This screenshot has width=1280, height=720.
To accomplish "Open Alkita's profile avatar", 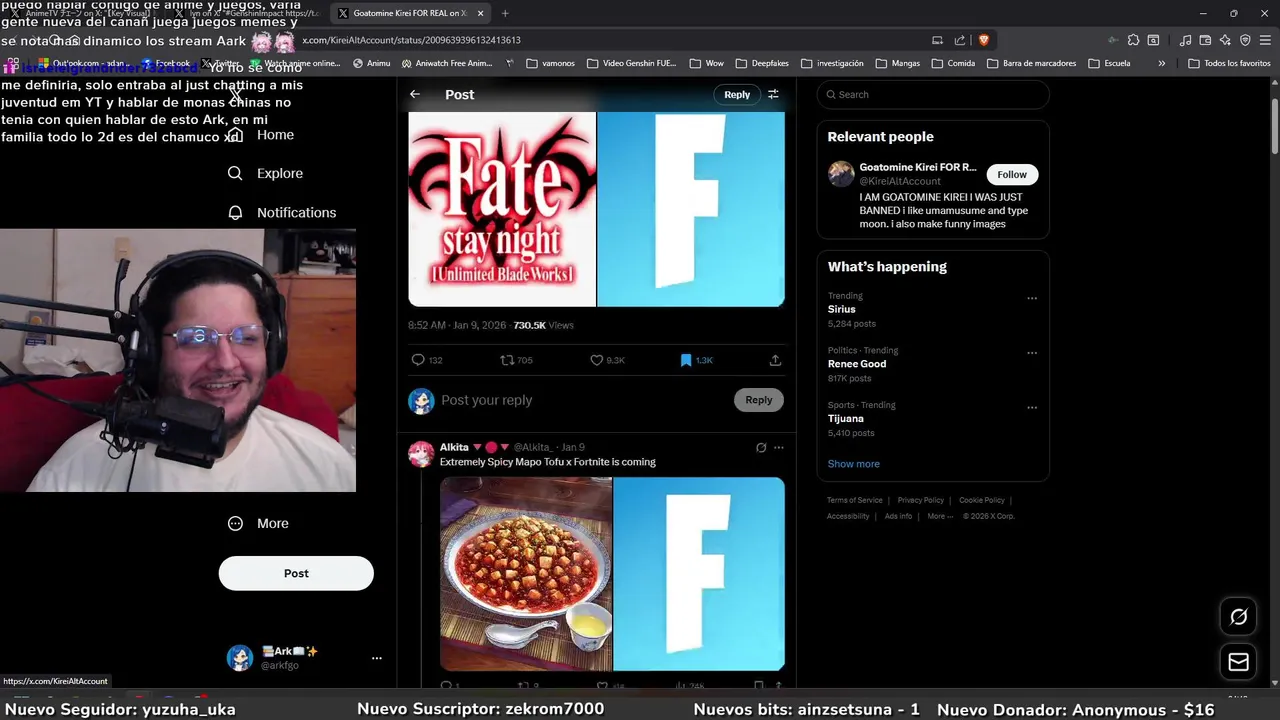I will tap(421, 454).
